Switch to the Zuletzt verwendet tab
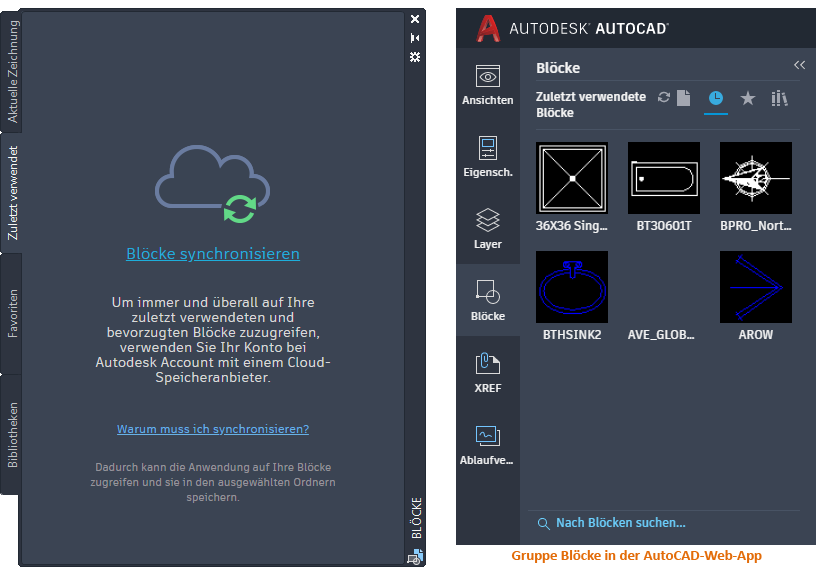This screenshot has width=816, height=567. (12, 193)
